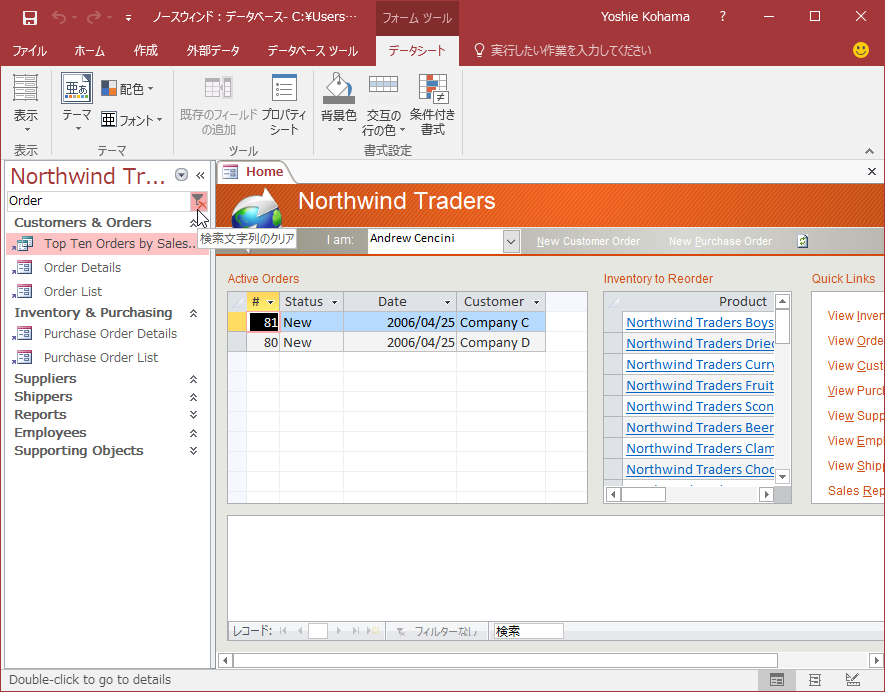
Task: Switch to Design view icon in status bar
Action: [852, 680]
